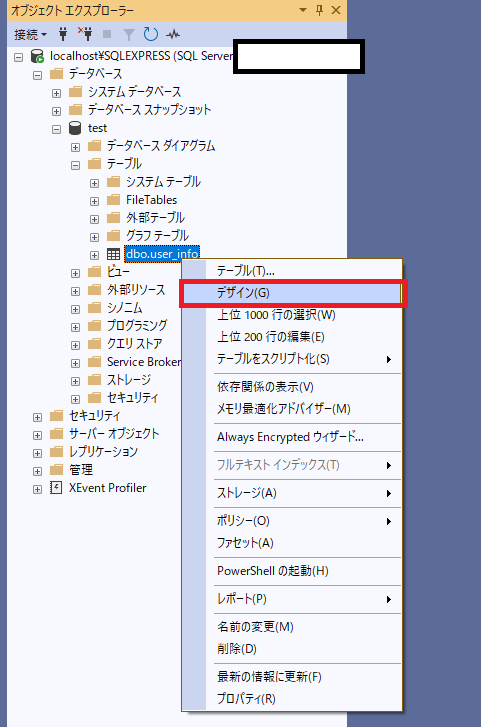Click the 管理 folder icon
Screen dimensions: 481x727
coord(57,470)
